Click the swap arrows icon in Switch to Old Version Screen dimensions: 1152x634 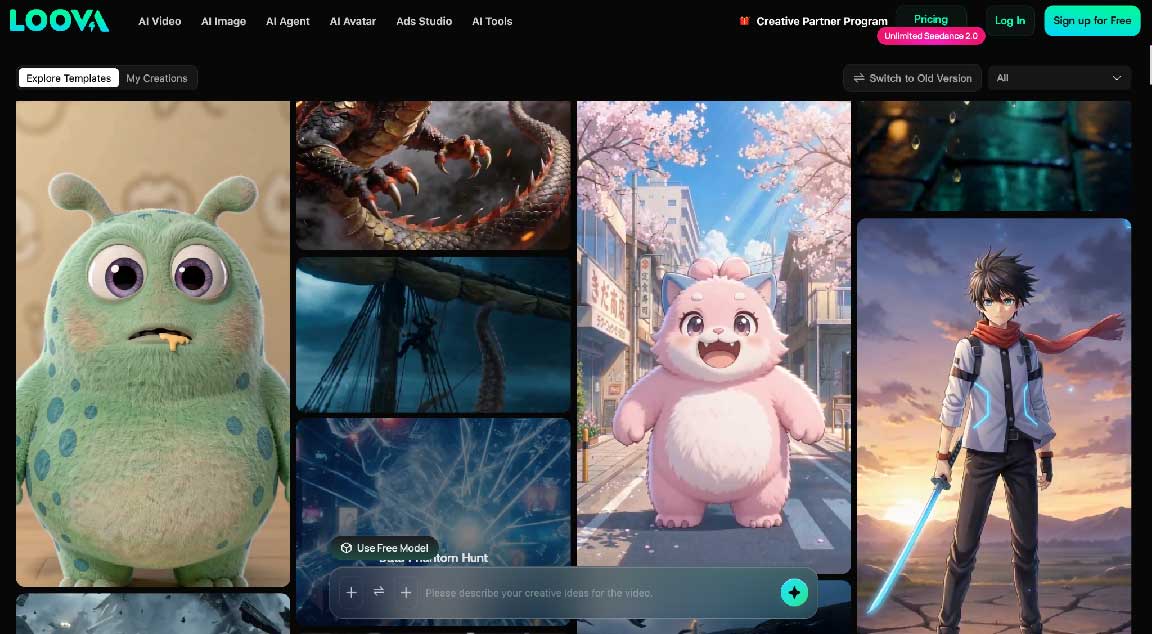858,78
